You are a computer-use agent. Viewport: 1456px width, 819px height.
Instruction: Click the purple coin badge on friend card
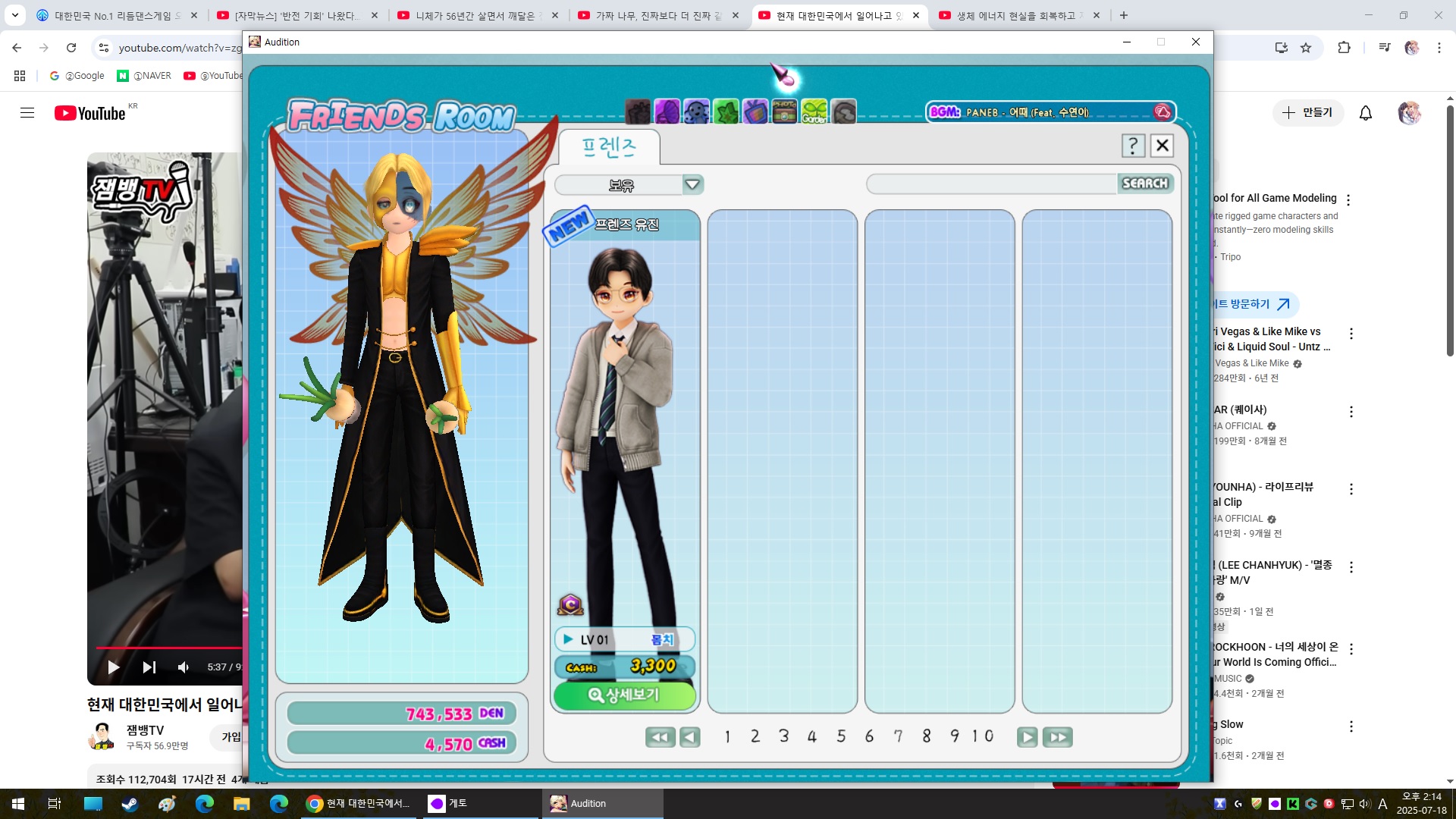pyautogui.click(x=570, y=605)
